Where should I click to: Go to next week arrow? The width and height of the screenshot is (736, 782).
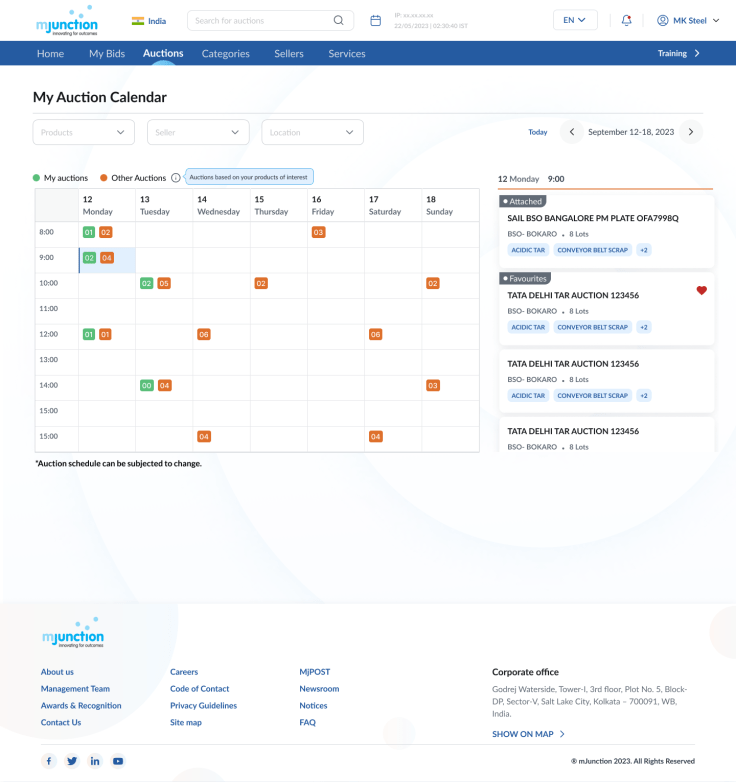[x=690, y=132]
